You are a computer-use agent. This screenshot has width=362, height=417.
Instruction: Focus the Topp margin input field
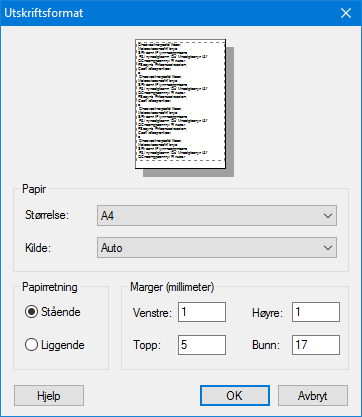tap(202, 345)
